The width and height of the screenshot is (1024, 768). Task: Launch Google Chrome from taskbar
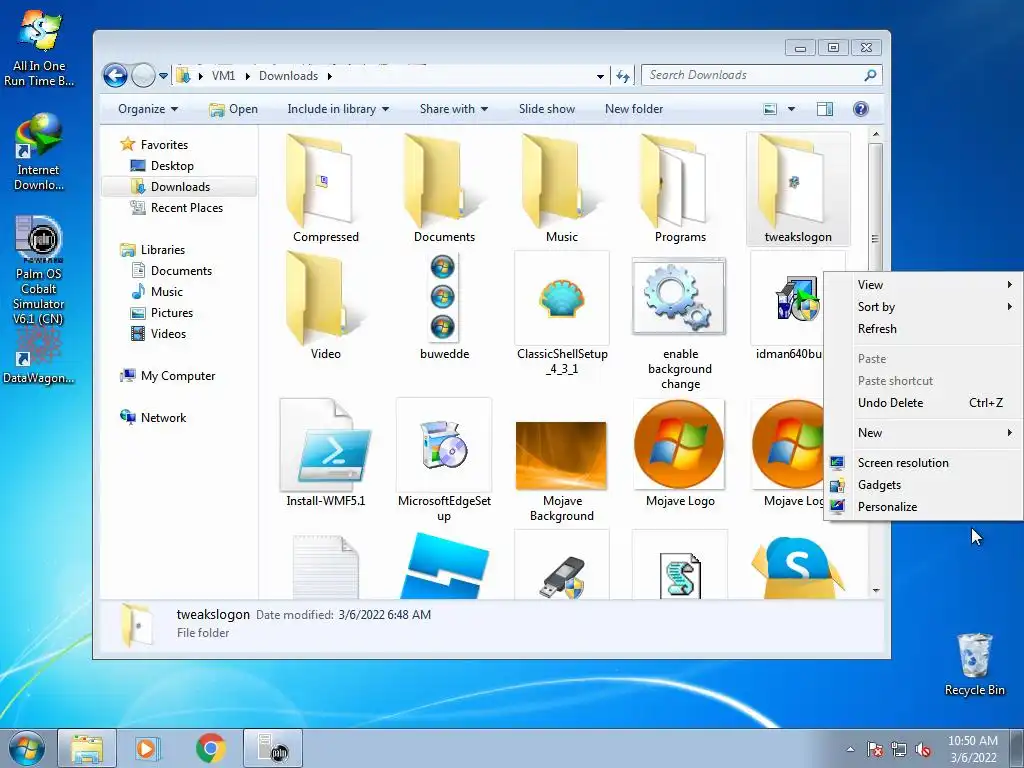tap(210, 748)
